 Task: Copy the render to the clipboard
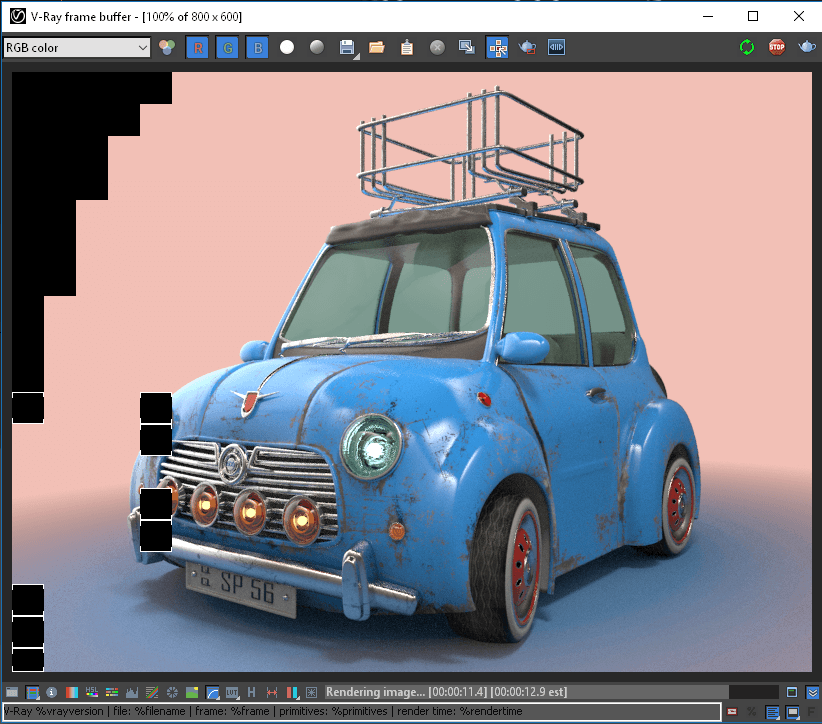(x=407, y=47)
